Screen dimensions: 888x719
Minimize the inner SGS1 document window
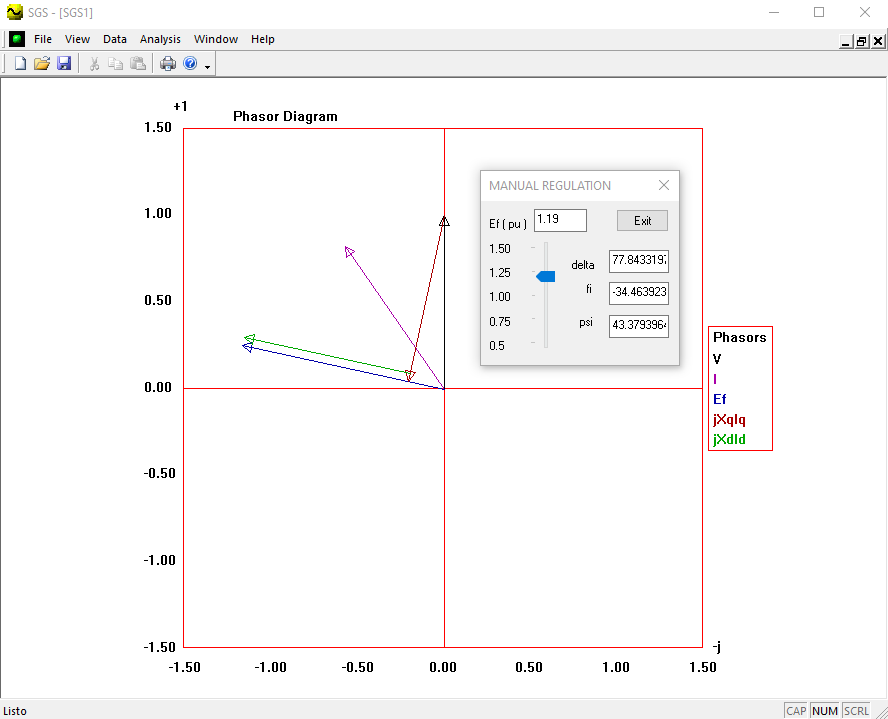[x=846, y=41]
